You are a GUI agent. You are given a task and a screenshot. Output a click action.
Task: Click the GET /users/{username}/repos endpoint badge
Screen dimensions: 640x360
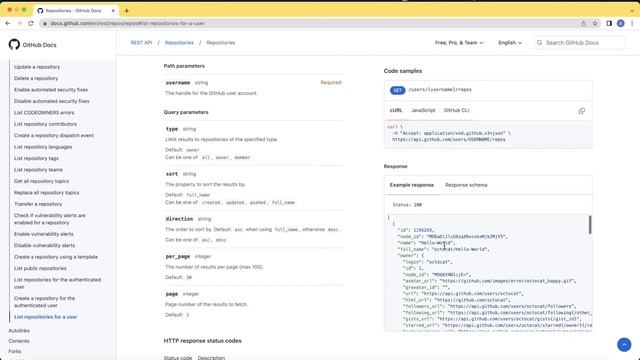coord(398,90)
